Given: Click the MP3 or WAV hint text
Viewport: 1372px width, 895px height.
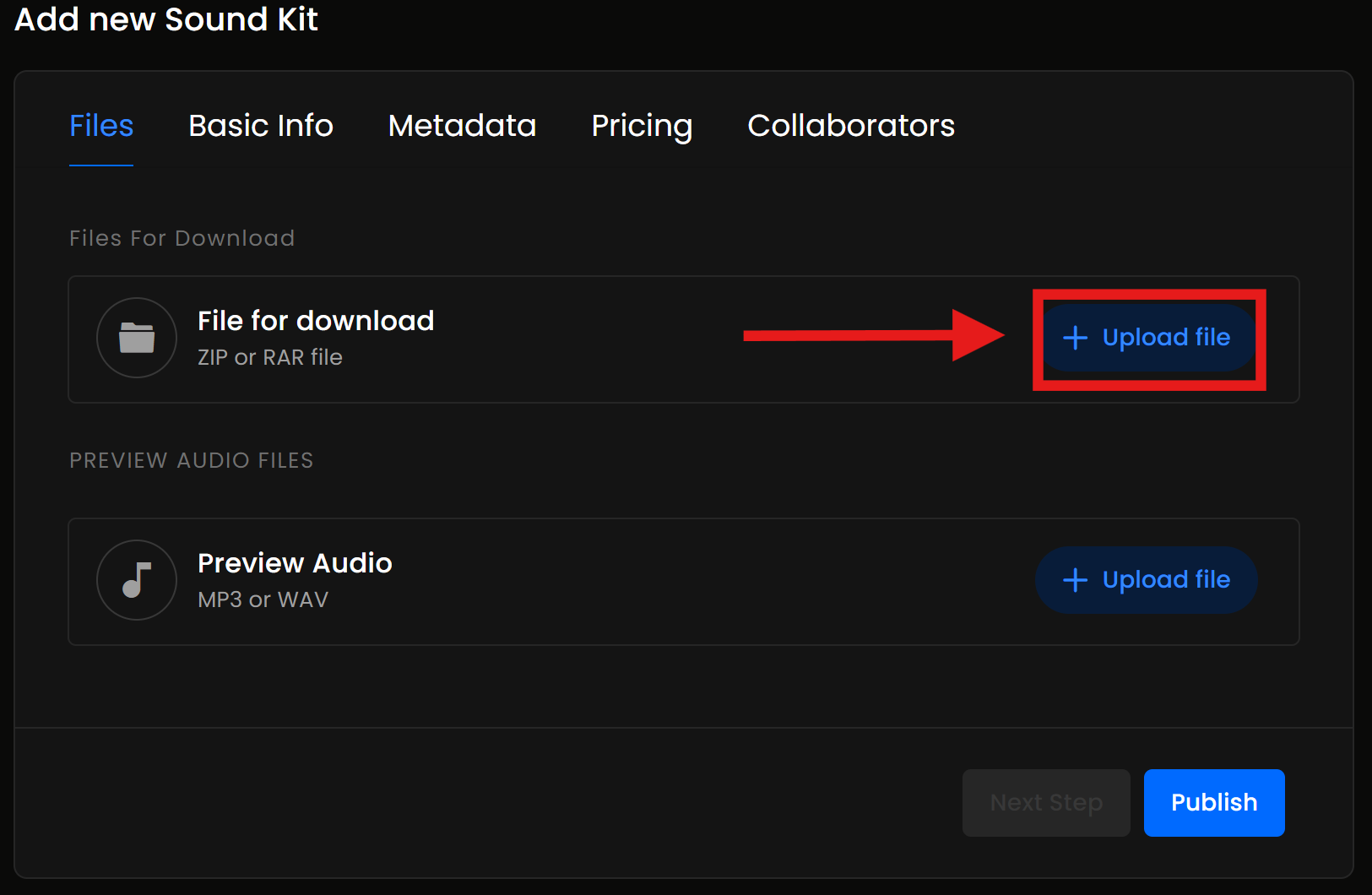Looking at the screenshot, I should (x=263, y=599).
